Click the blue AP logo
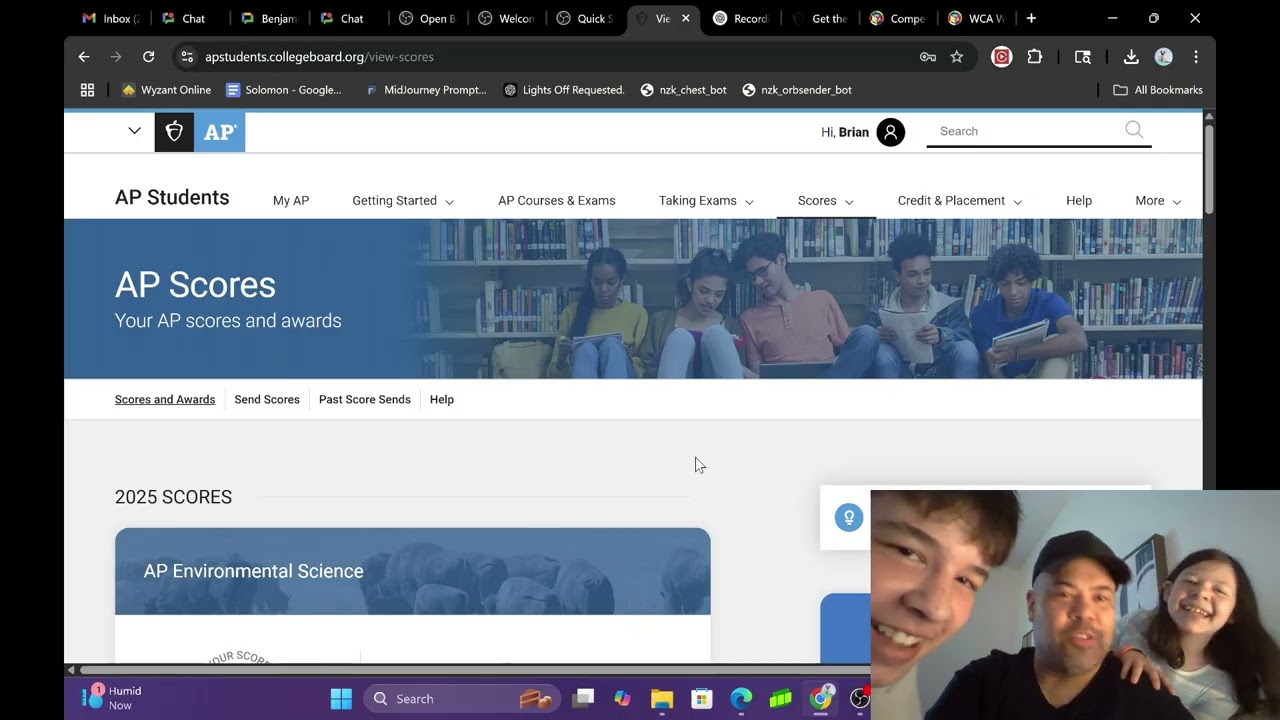This screenshot has width=1280, height=720. tap(219, 132)
